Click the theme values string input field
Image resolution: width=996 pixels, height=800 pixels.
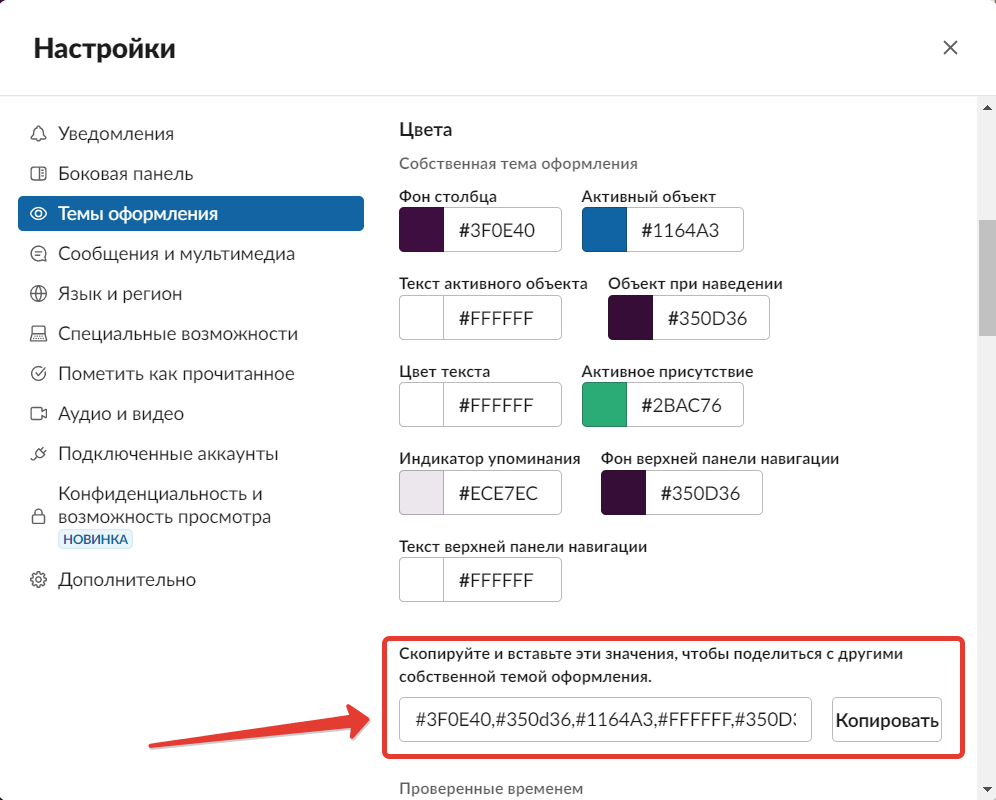605,720
